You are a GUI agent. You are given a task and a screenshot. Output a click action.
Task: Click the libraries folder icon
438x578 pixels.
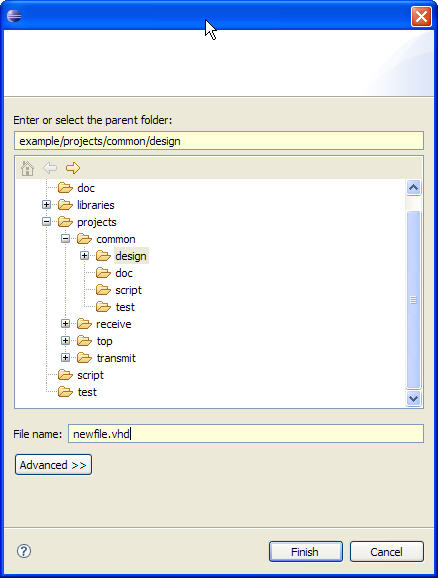pos(65,205)
